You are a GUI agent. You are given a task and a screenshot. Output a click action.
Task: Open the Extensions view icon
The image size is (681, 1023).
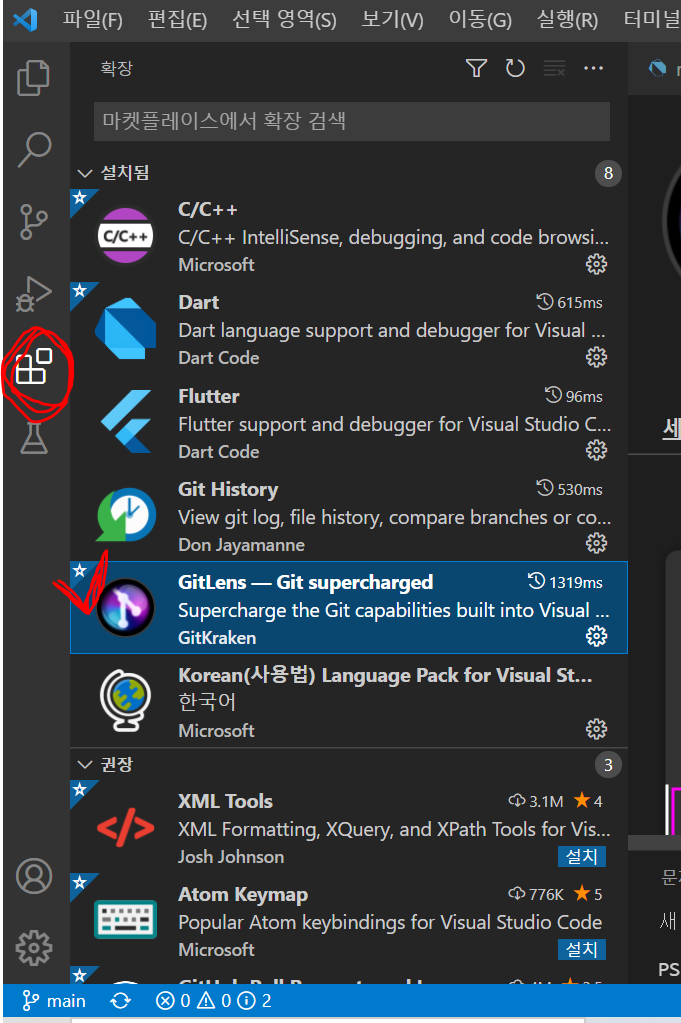tap(33, 366)
